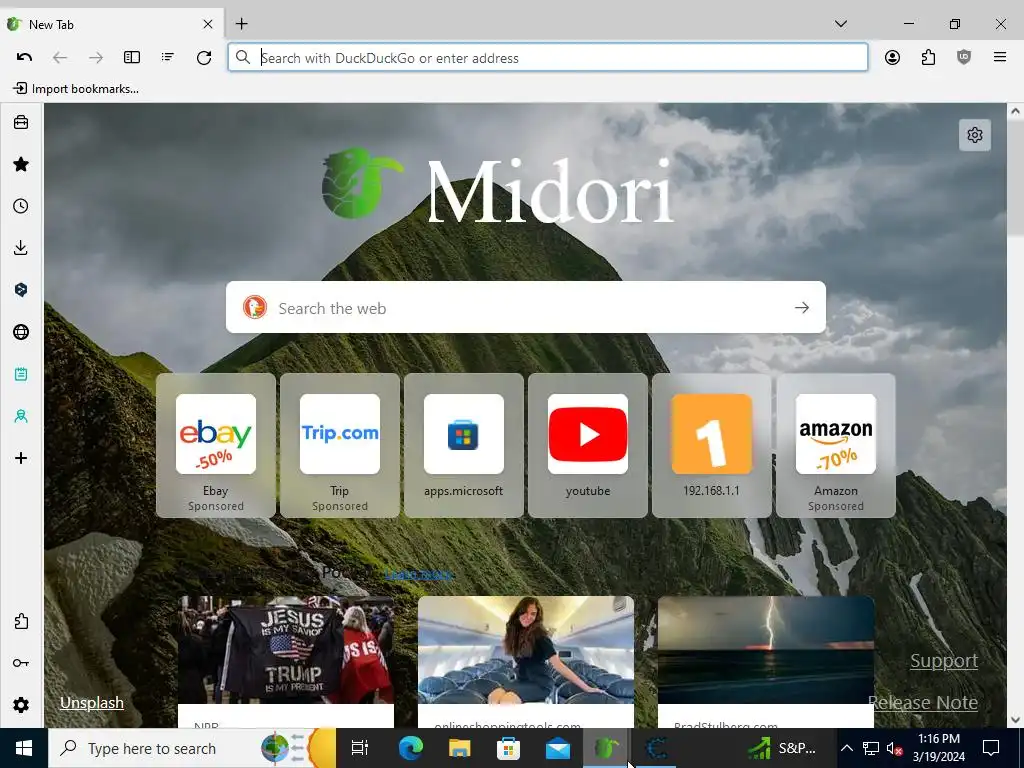Open new tab page customize gear
The height and width of the screenshot is (768, 1024).
tap(975, 135)
